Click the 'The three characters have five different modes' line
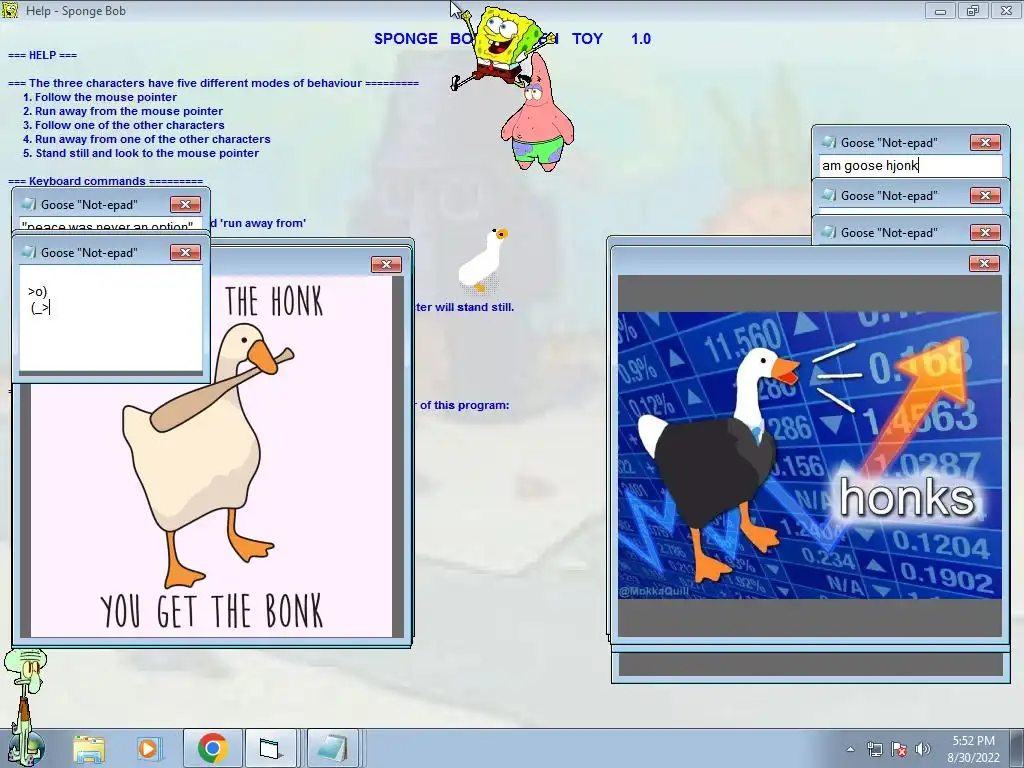This screenshot has width=1024, height=768. click(x=213, y=83)
